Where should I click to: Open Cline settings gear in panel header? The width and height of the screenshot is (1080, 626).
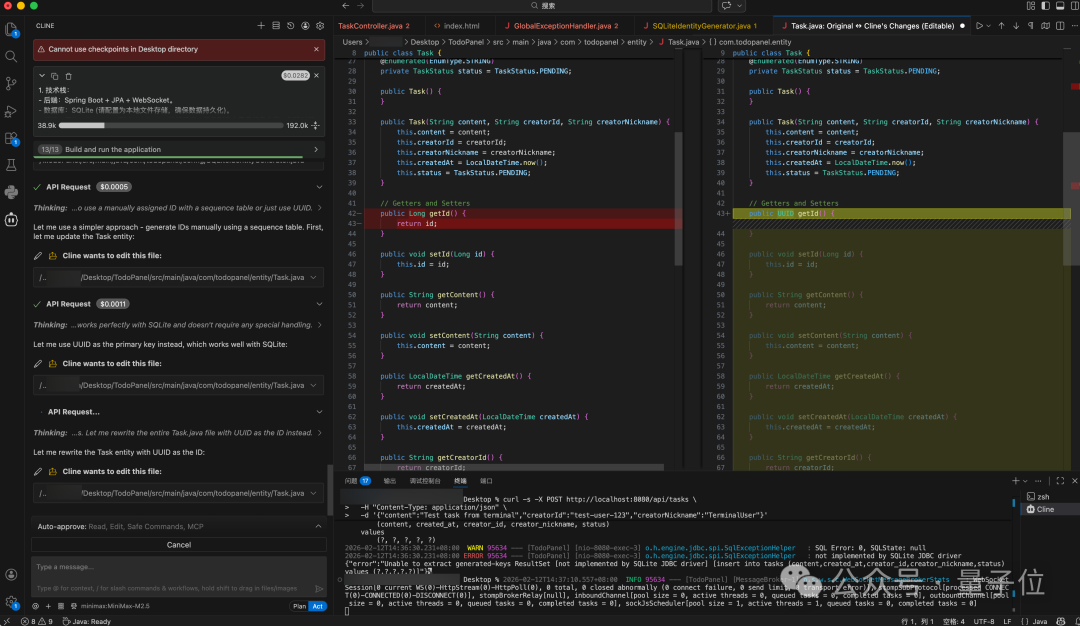[320, 25]
